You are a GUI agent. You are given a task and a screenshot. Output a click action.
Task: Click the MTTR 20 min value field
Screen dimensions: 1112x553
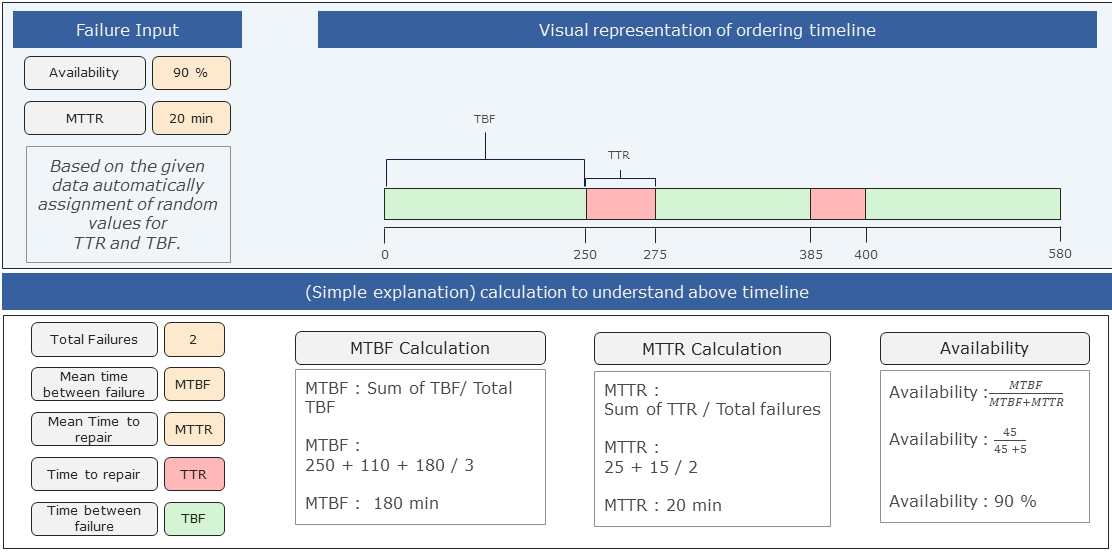191,118
